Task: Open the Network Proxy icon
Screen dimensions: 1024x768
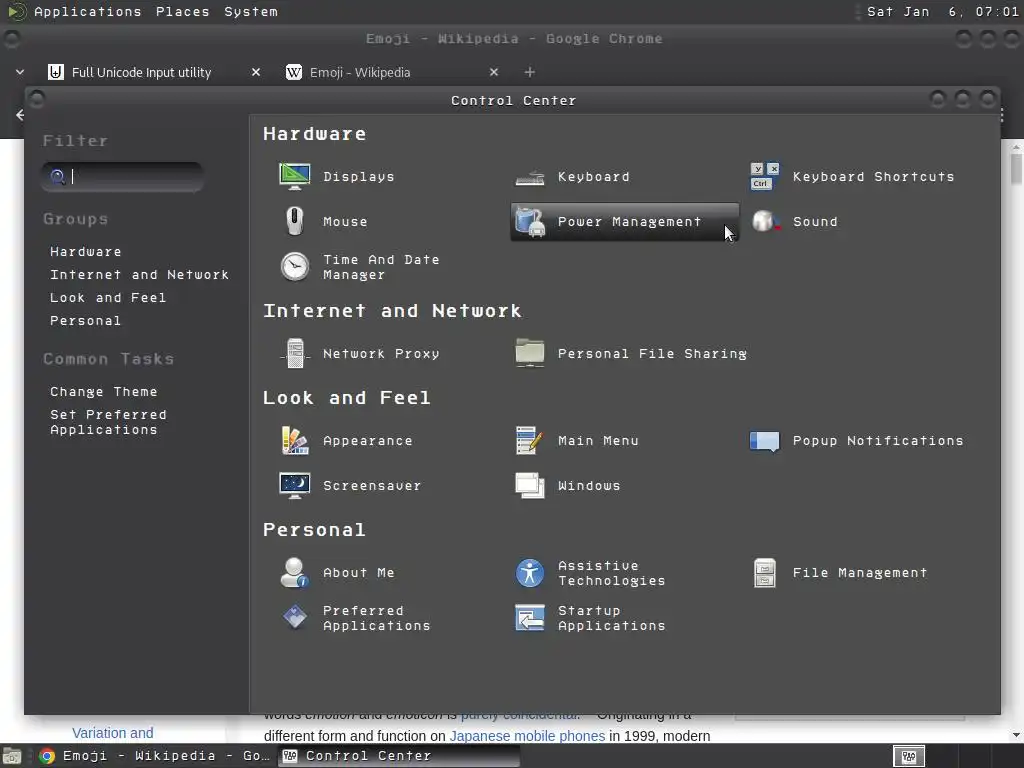Action: [295, 353]
